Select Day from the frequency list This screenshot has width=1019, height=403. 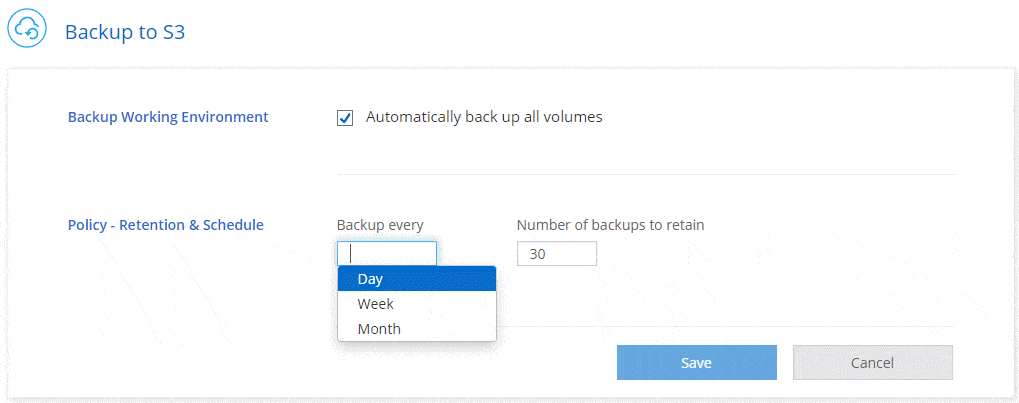coord(417,279)
